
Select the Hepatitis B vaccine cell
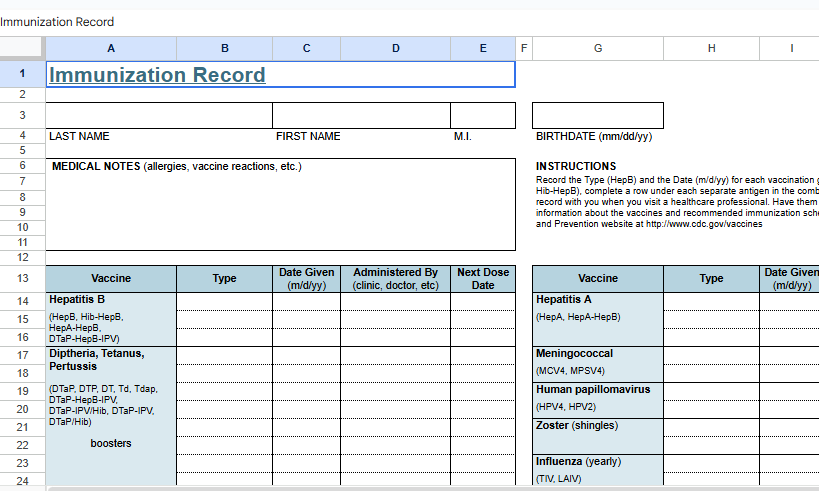111,318
